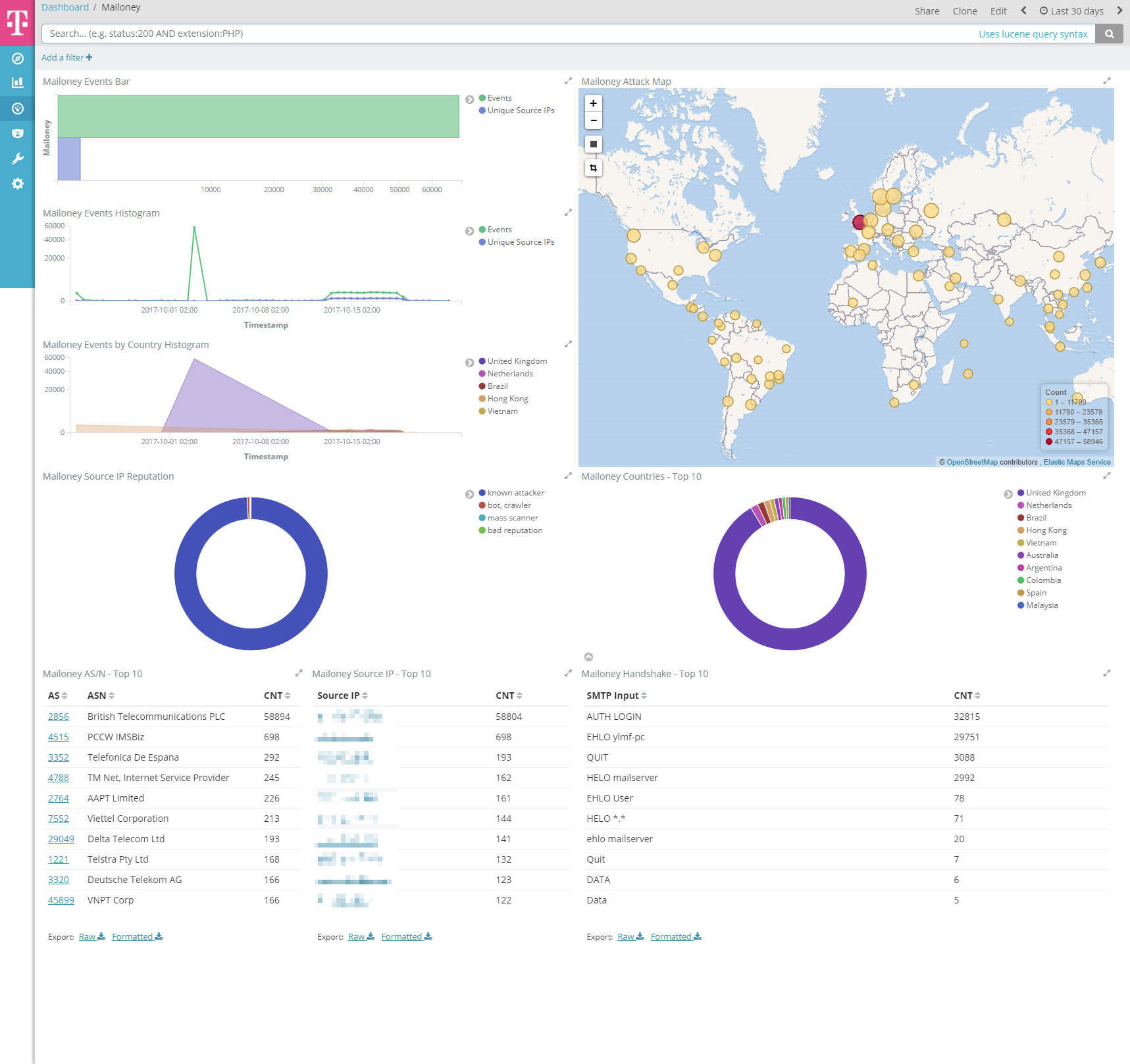The height and width of the screenshot is (1064, 1130).
Task: Toggle known attacker in reputation legend
Action: [515, 493]
